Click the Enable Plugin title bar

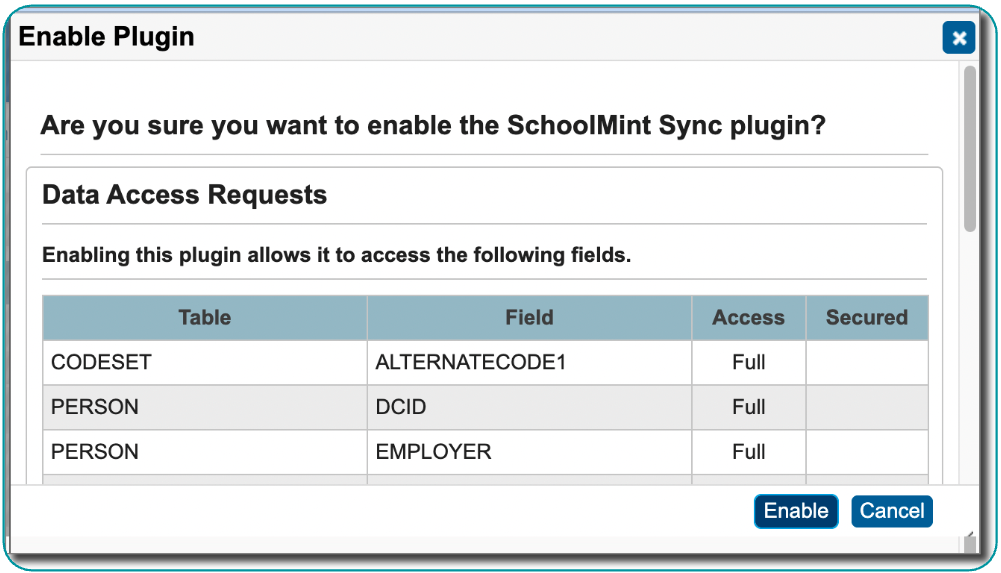450,38
